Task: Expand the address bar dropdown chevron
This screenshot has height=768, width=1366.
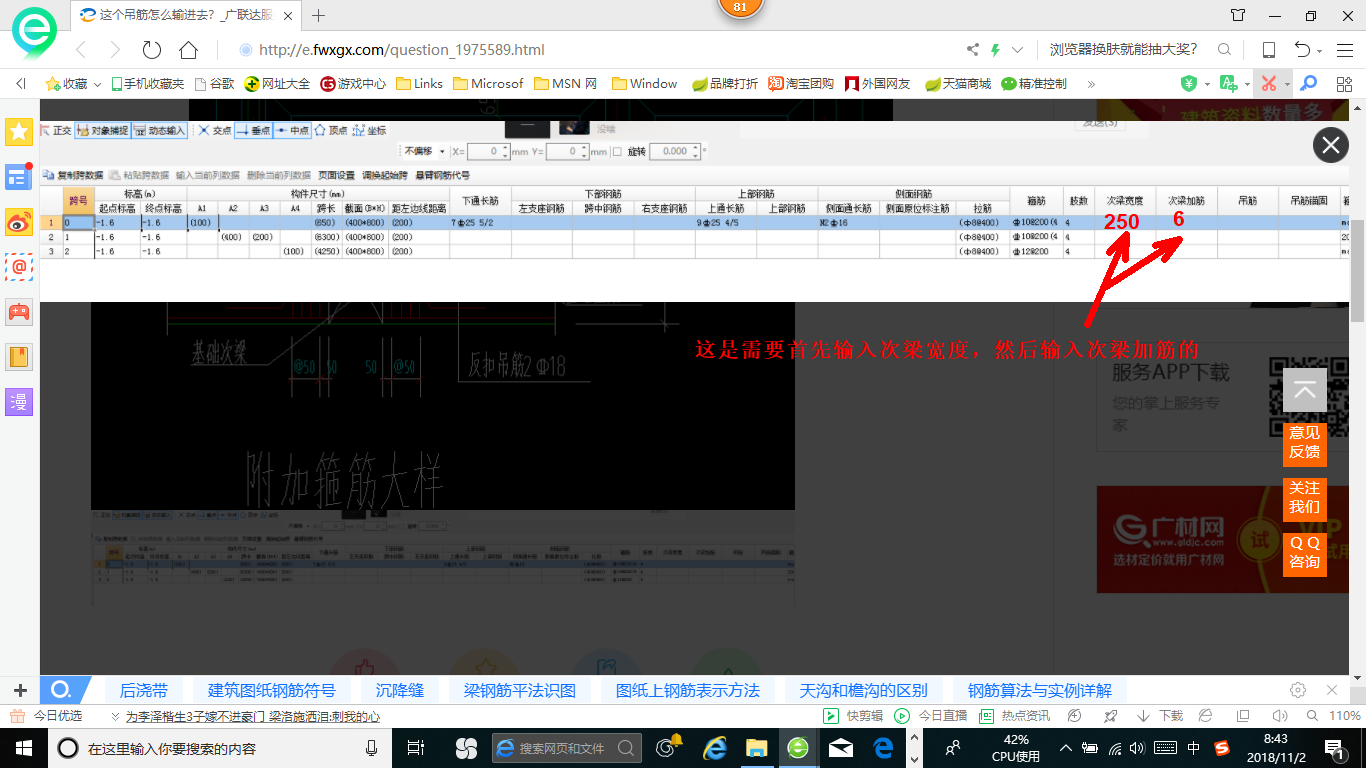Action: click(x=1018, y=50)
